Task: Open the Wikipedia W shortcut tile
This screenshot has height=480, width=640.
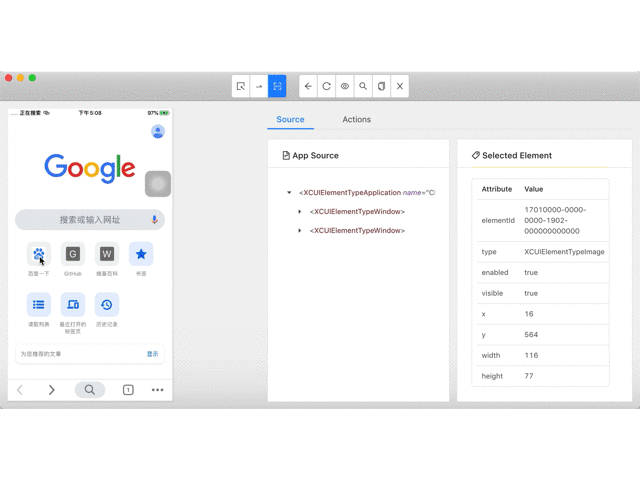Action: [x=107, y=254]
